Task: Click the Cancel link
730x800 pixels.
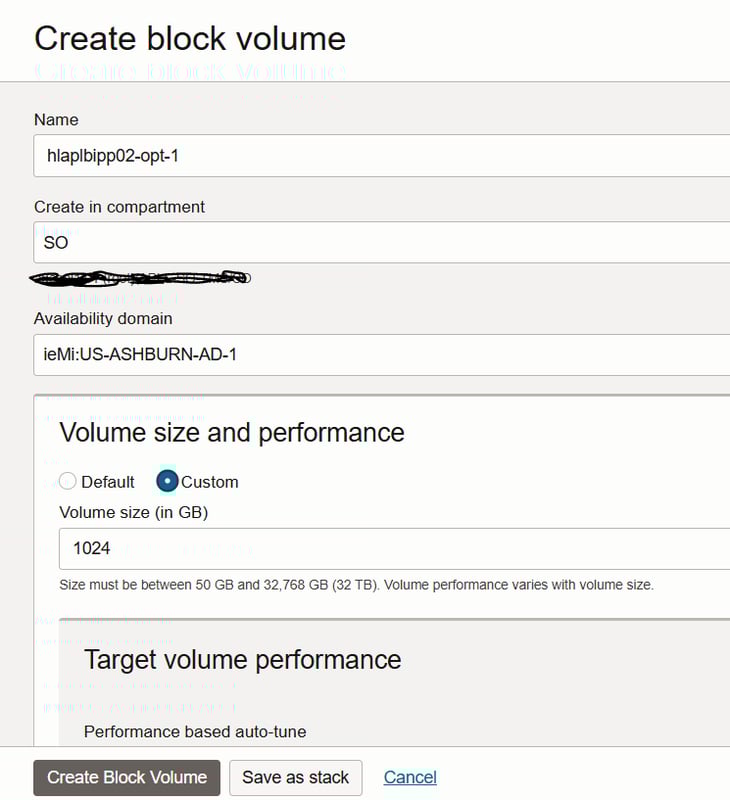Action: [410, 777]
